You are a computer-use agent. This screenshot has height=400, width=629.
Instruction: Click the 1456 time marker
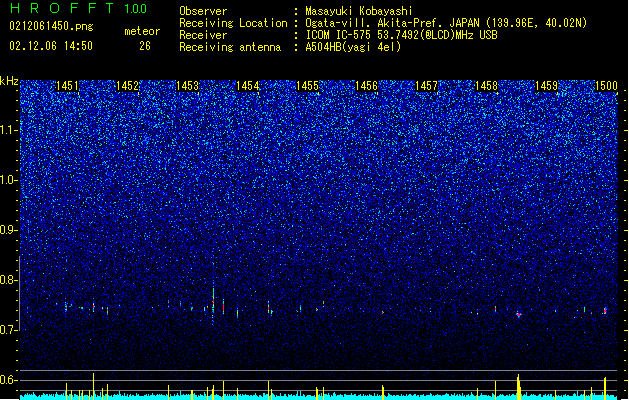[367, 86]
